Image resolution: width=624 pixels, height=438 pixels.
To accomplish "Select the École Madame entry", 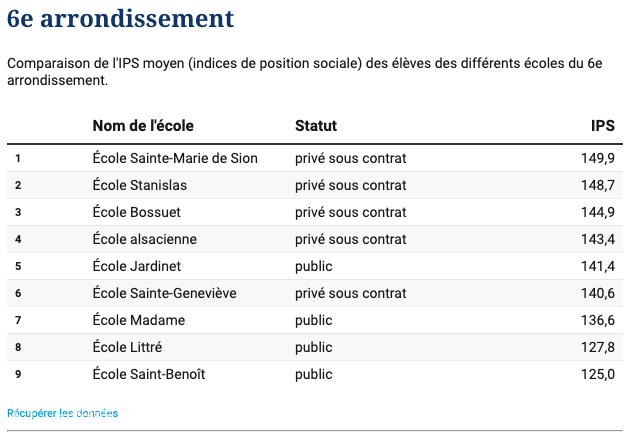I will 315,321.
